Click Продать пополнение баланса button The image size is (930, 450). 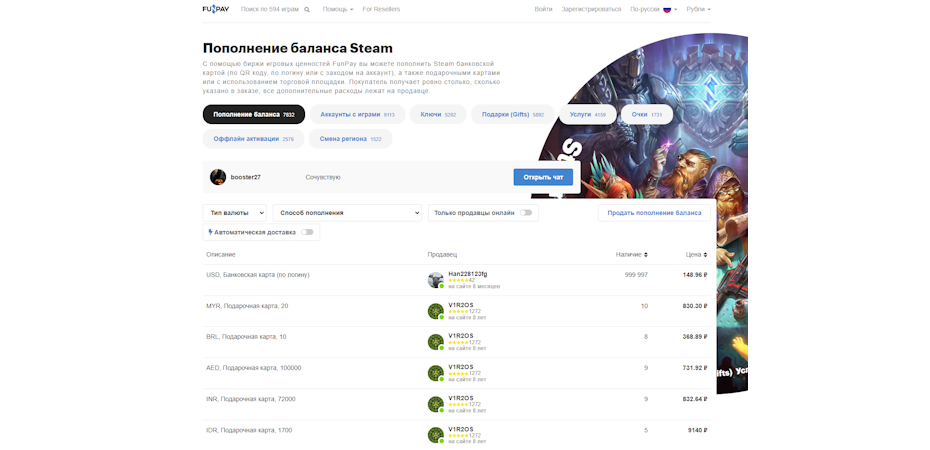[655, 213]
